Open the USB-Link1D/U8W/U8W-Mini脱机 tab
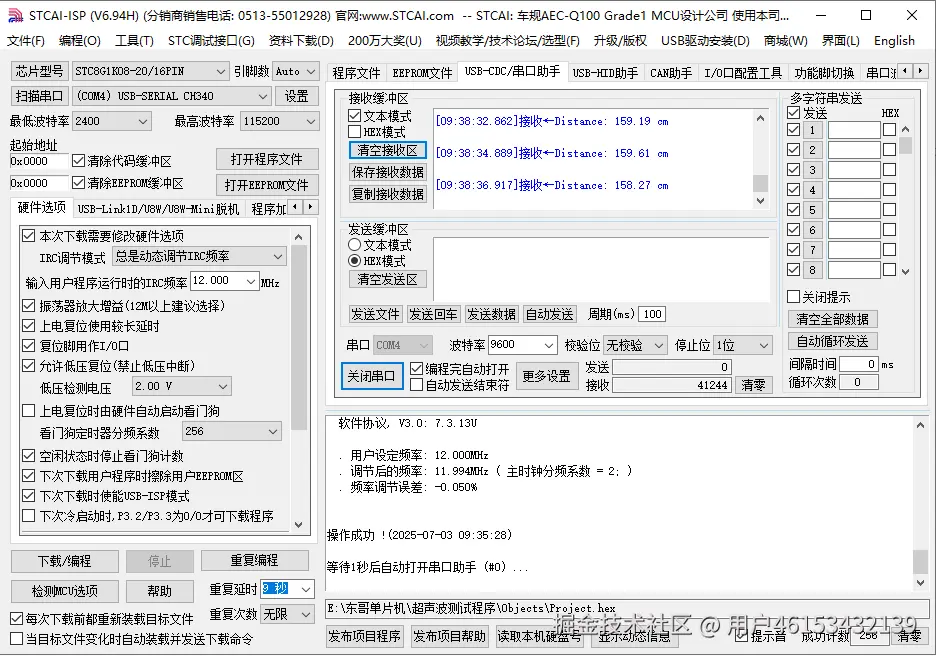The height and width of the screenshot is (657, 936). point(158,209)
